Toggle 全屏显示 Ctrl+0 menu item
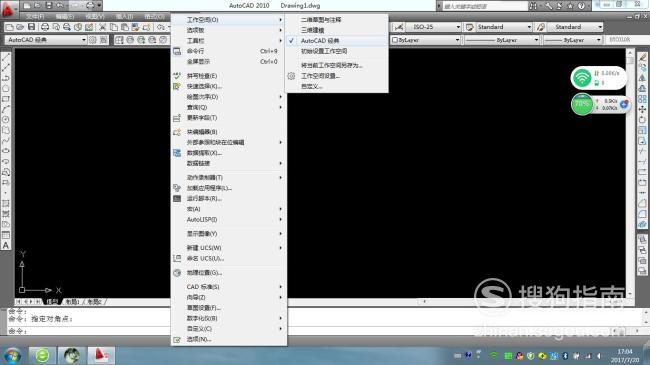 pos(228,61)
